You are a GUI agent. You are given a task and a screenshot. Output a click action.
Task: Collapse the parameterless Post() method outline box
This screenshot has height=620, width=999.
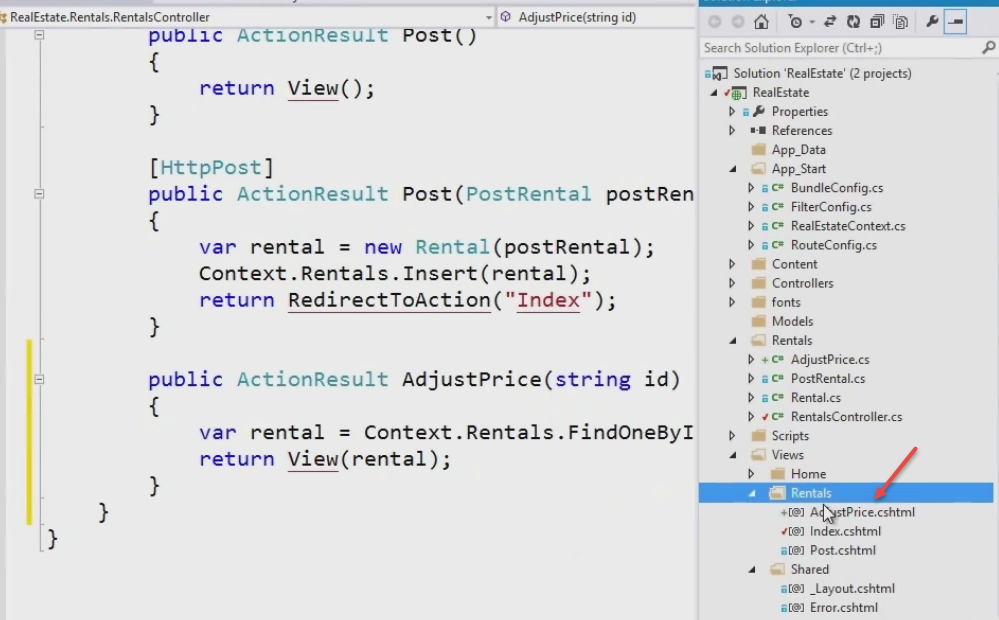[39, 35]
